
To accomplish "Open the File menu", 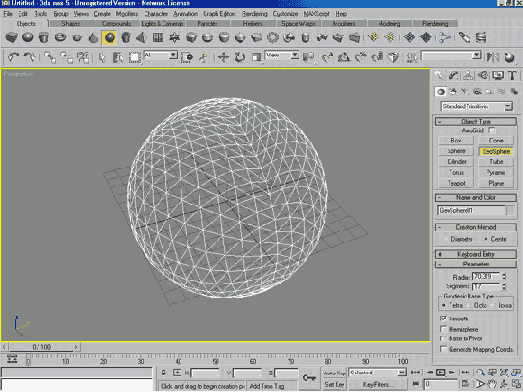I will click(8, 14).
